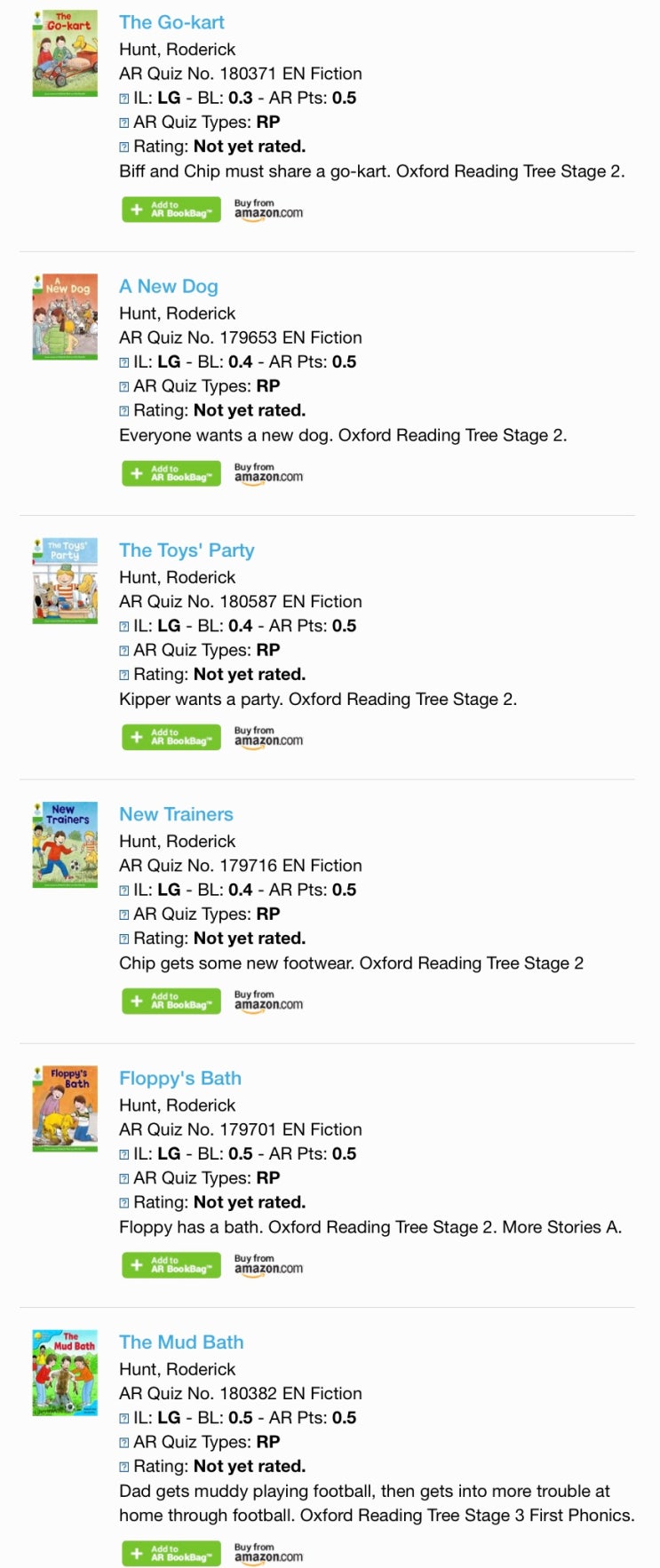Click The Mud Bath book cover

pos(65,1373)
